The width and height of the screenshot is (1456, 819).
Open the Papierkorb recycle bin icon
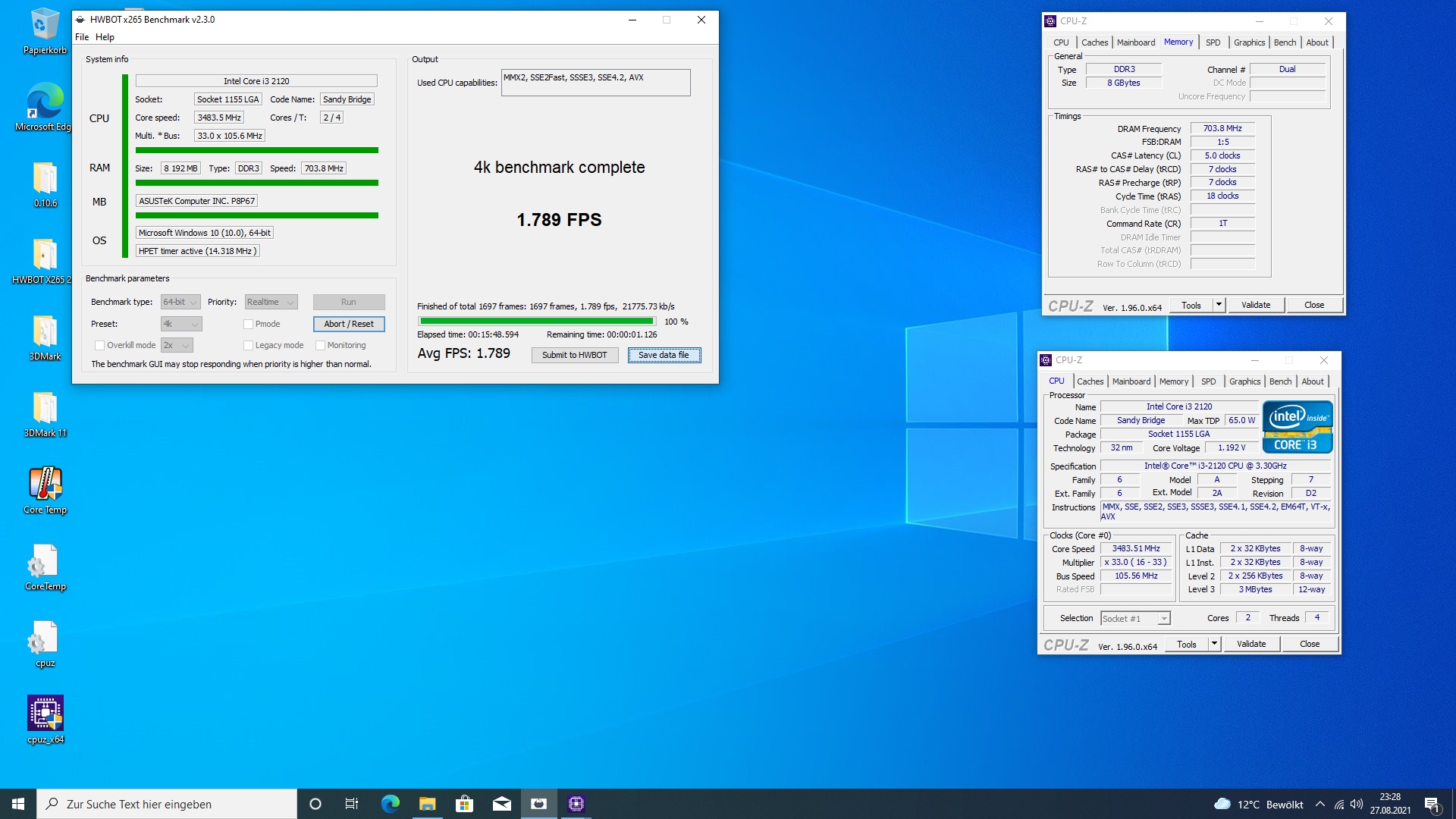45,30
